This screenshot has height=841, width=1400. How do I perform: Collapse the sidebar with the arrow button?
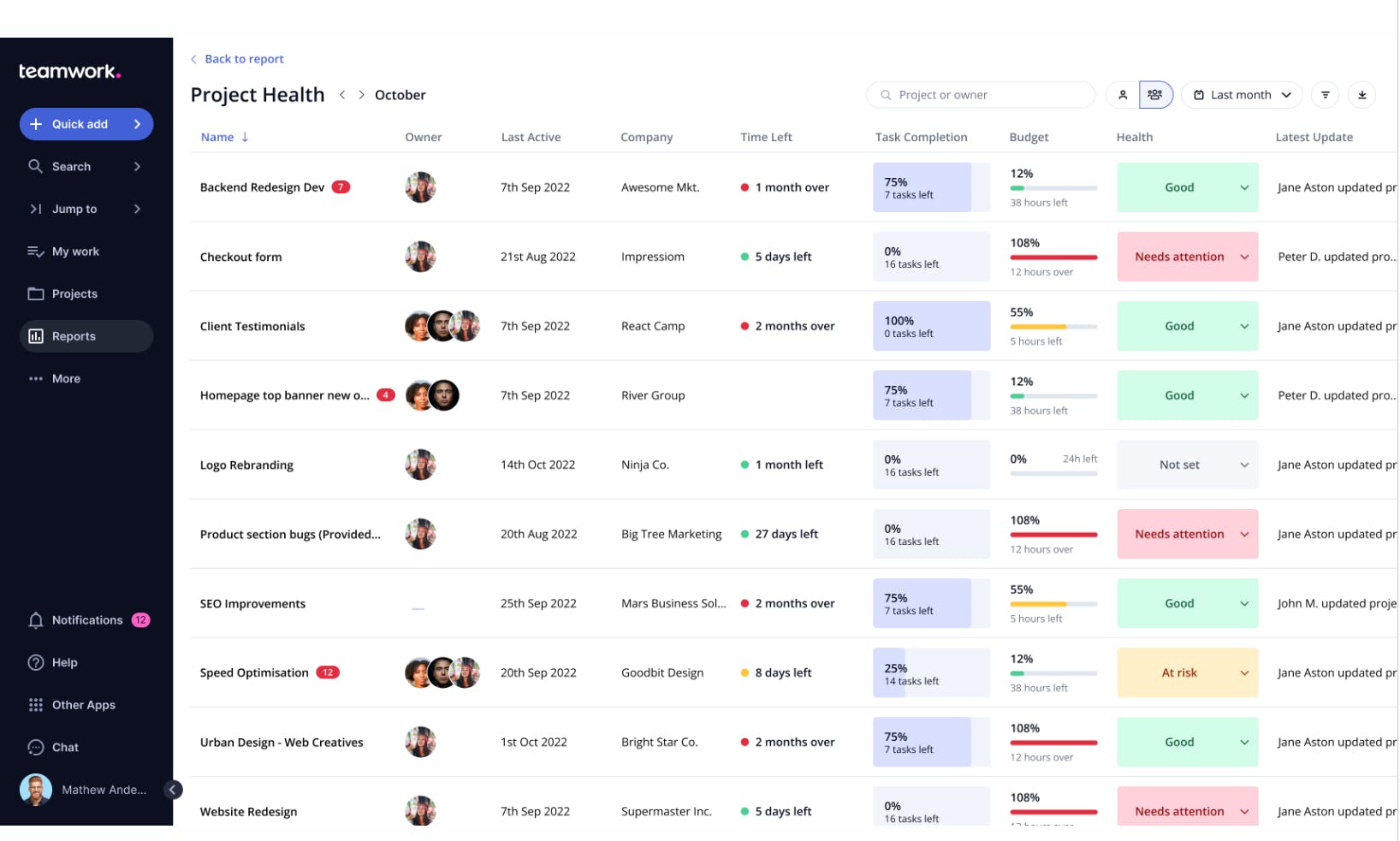point(172,790)
